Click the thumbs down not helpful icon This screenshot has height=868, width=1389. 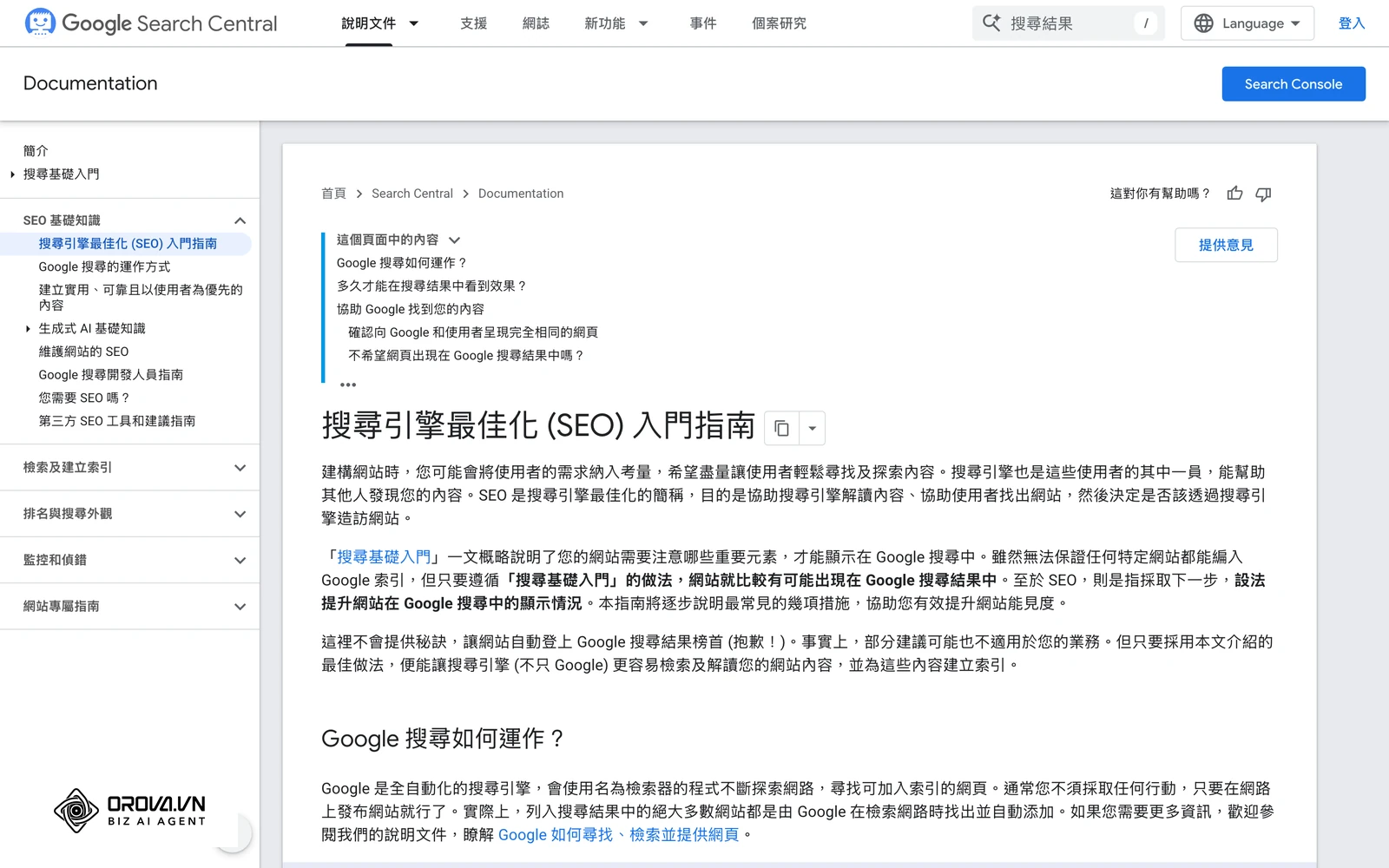pyautogui.click(x=1263, y=194)
